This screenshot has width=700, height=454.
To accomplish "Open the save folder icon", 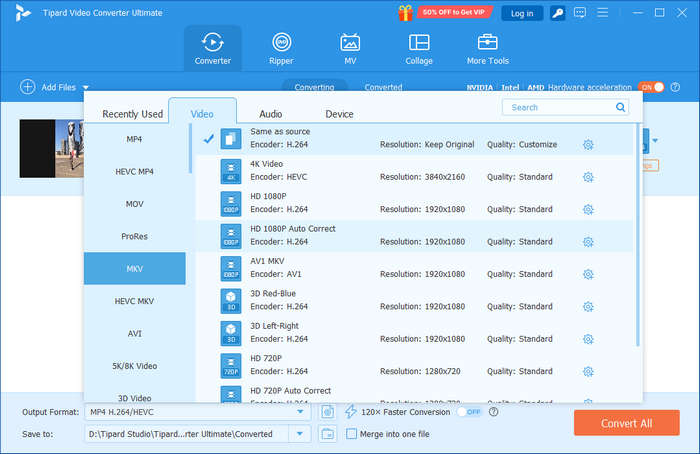I will [x=328, y=433].
